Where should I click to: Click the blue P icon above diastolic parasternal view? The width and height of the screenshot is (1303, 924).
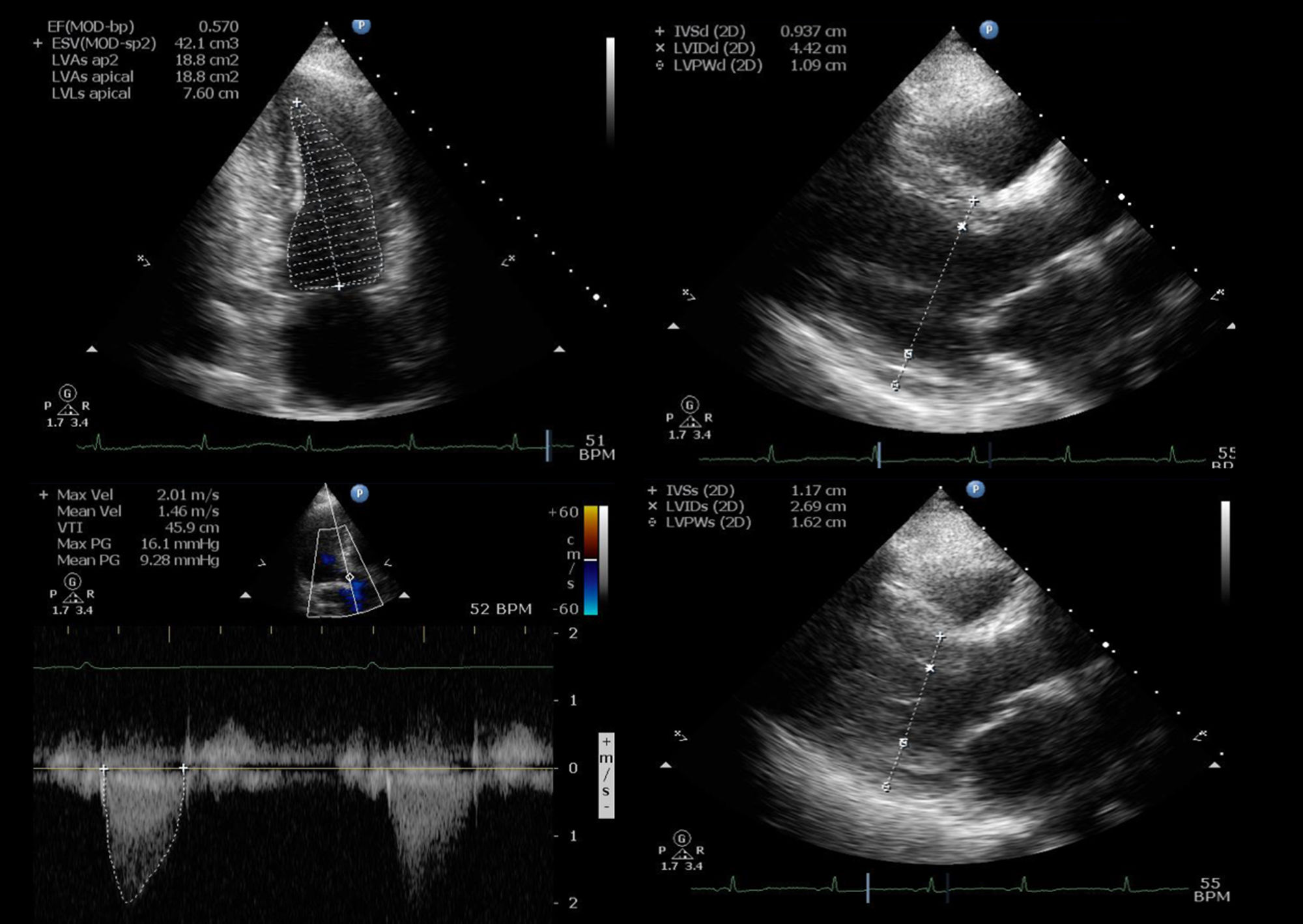pyautogui.click(x=988, y=30)
